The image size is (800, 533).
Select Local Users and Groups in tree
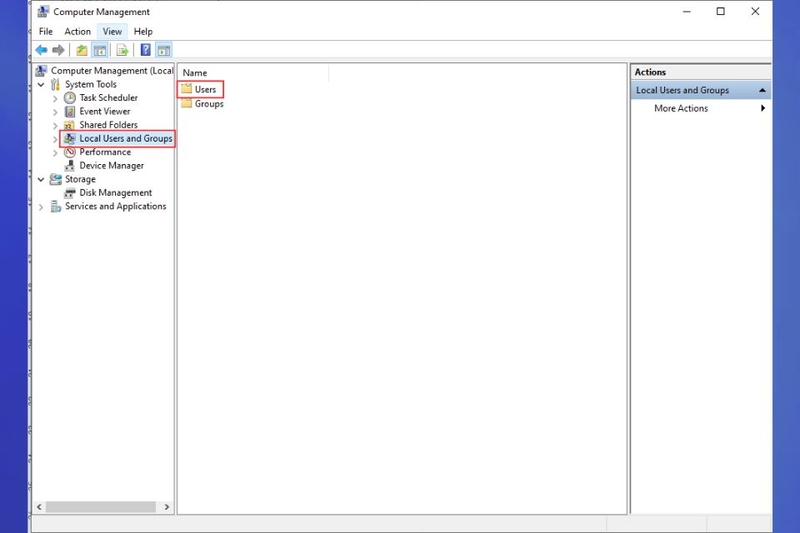point(126,138)
